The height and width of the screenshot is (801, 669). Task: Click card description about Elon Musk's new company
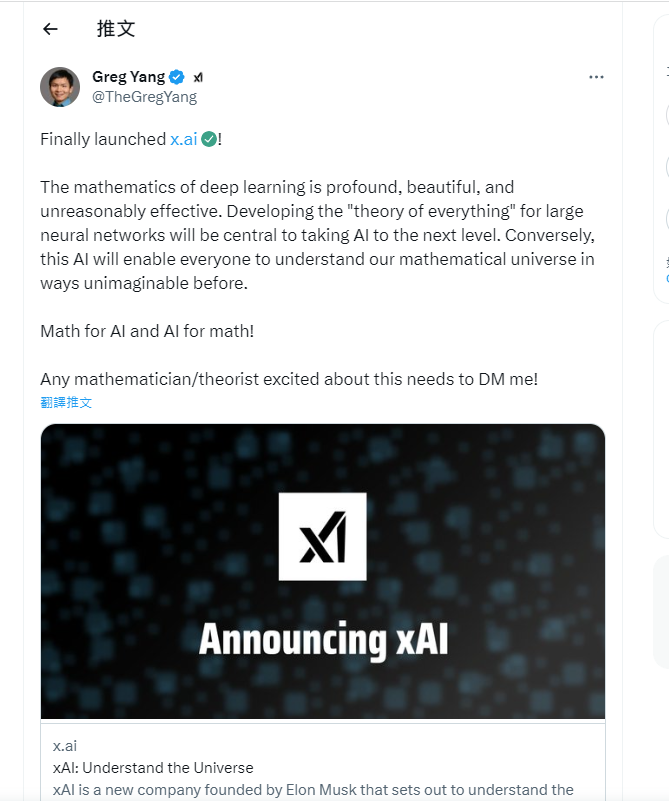313,790
